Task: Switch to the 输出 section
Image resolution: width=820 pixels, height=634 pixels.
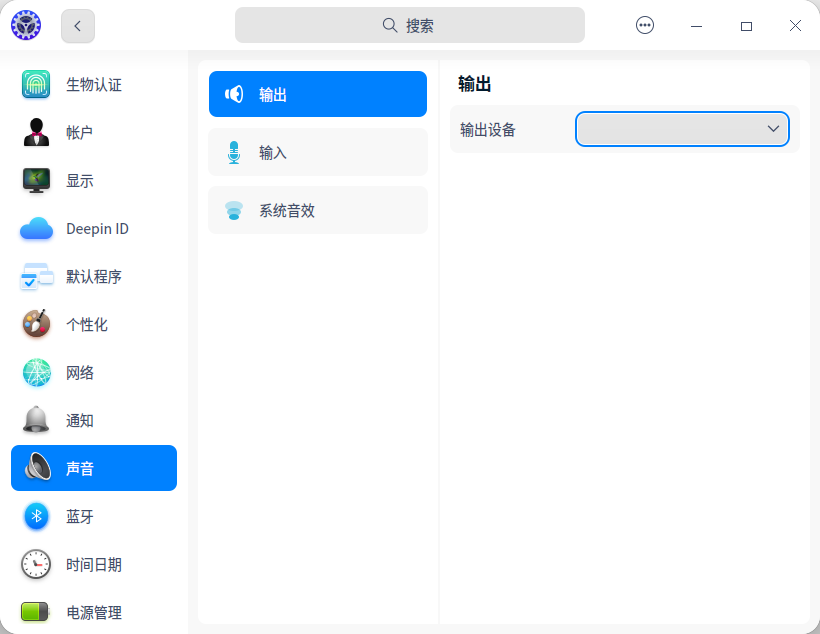Action: (317, 94)
